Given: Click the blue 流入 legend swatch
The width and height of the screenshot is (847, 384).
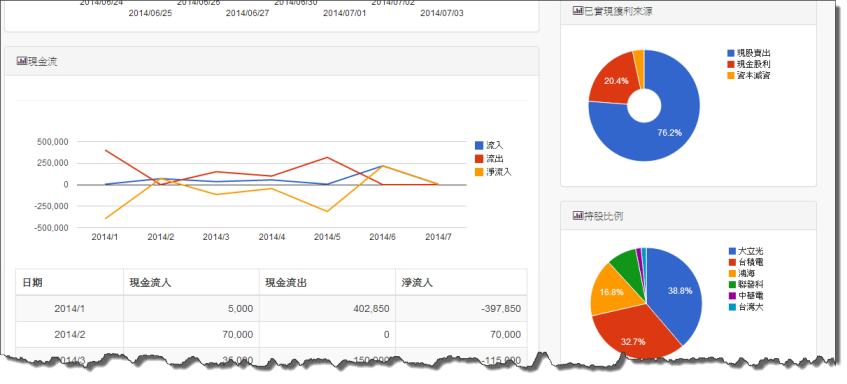Looking at the screenshot, I should point(479,145).
